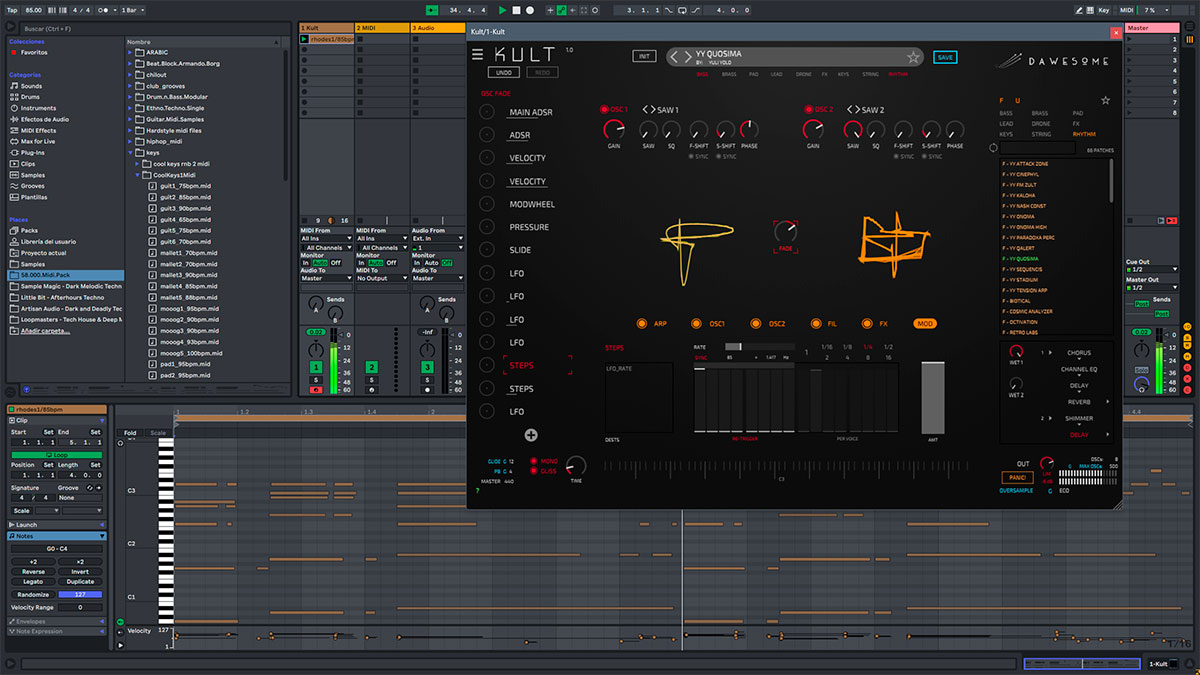Launch the rhodes1/85bpm clip
Viewport: 1200px width, 675px height.
305,40
